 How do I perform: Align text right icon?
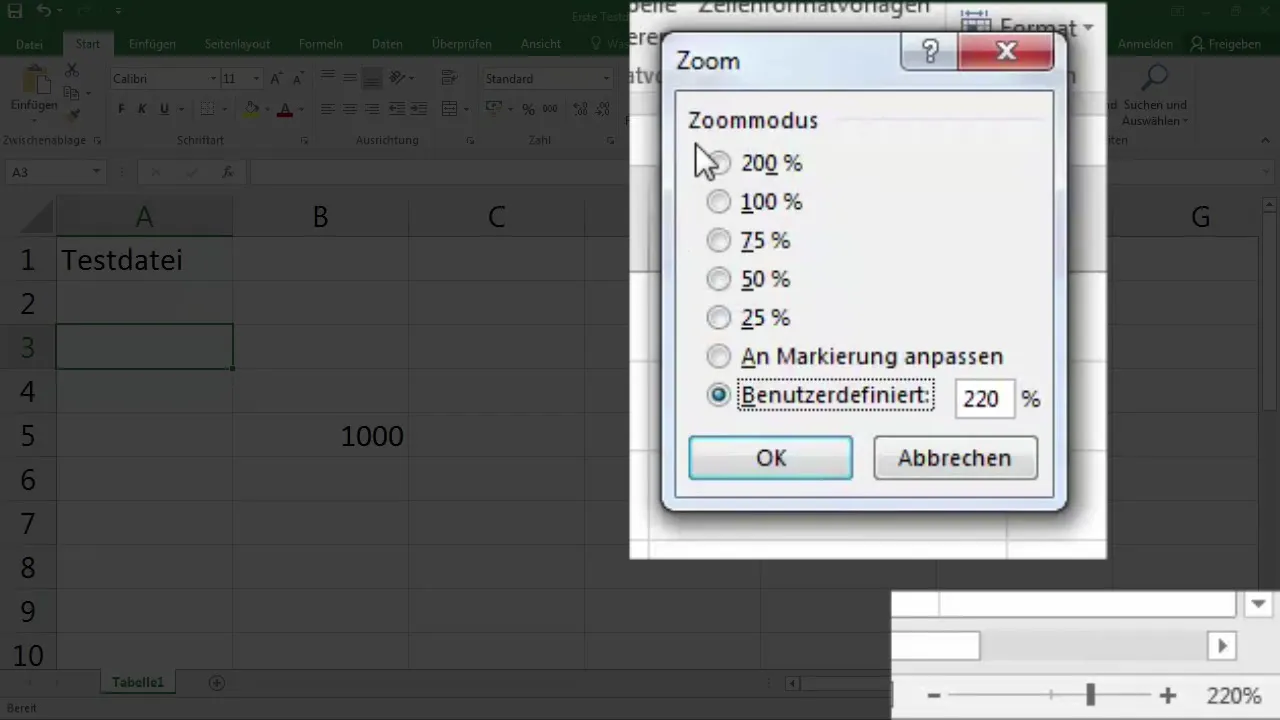click(372, 109)
